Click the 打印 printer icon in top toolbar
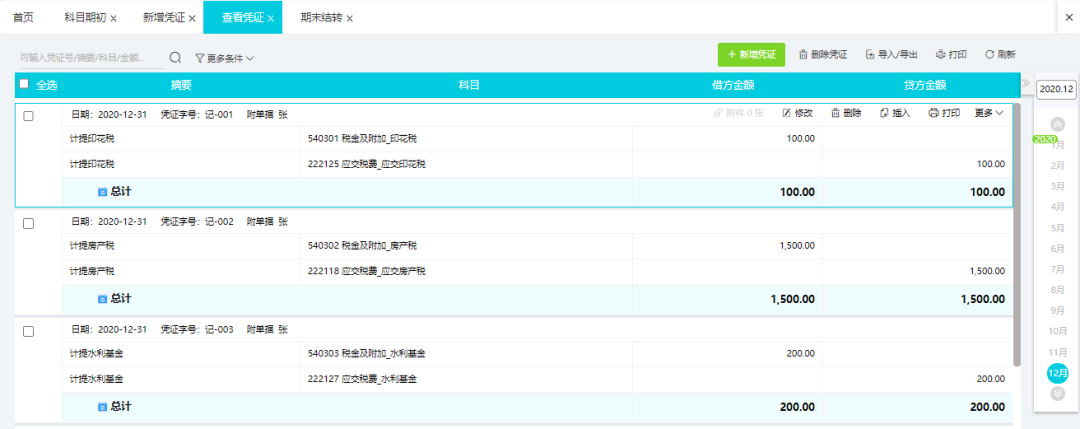The image size is (1080, 429). pos(940,54)
